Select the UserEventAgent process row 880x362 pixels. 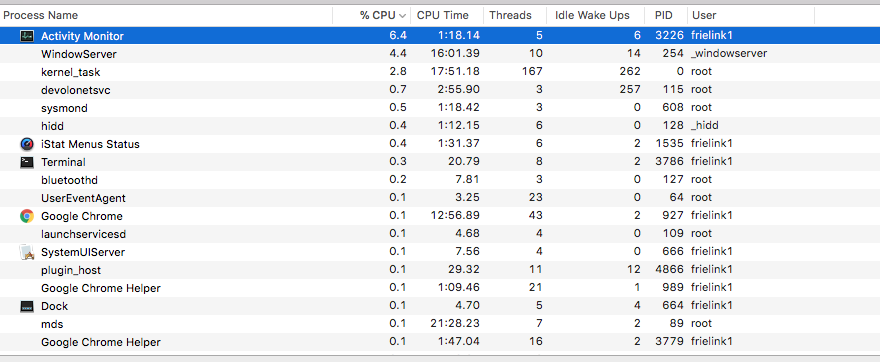[440, 198]
